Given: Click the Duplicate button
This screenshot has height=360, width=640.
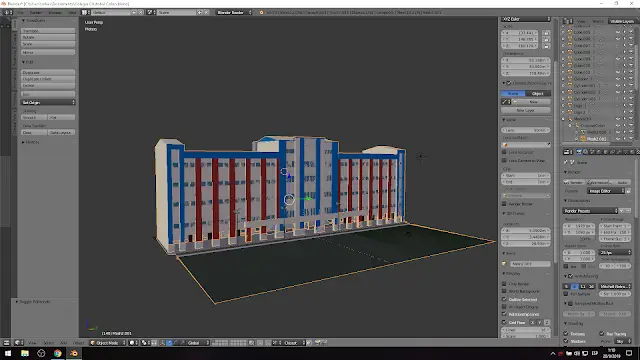Looking at the screenshot, I should 48,72.
